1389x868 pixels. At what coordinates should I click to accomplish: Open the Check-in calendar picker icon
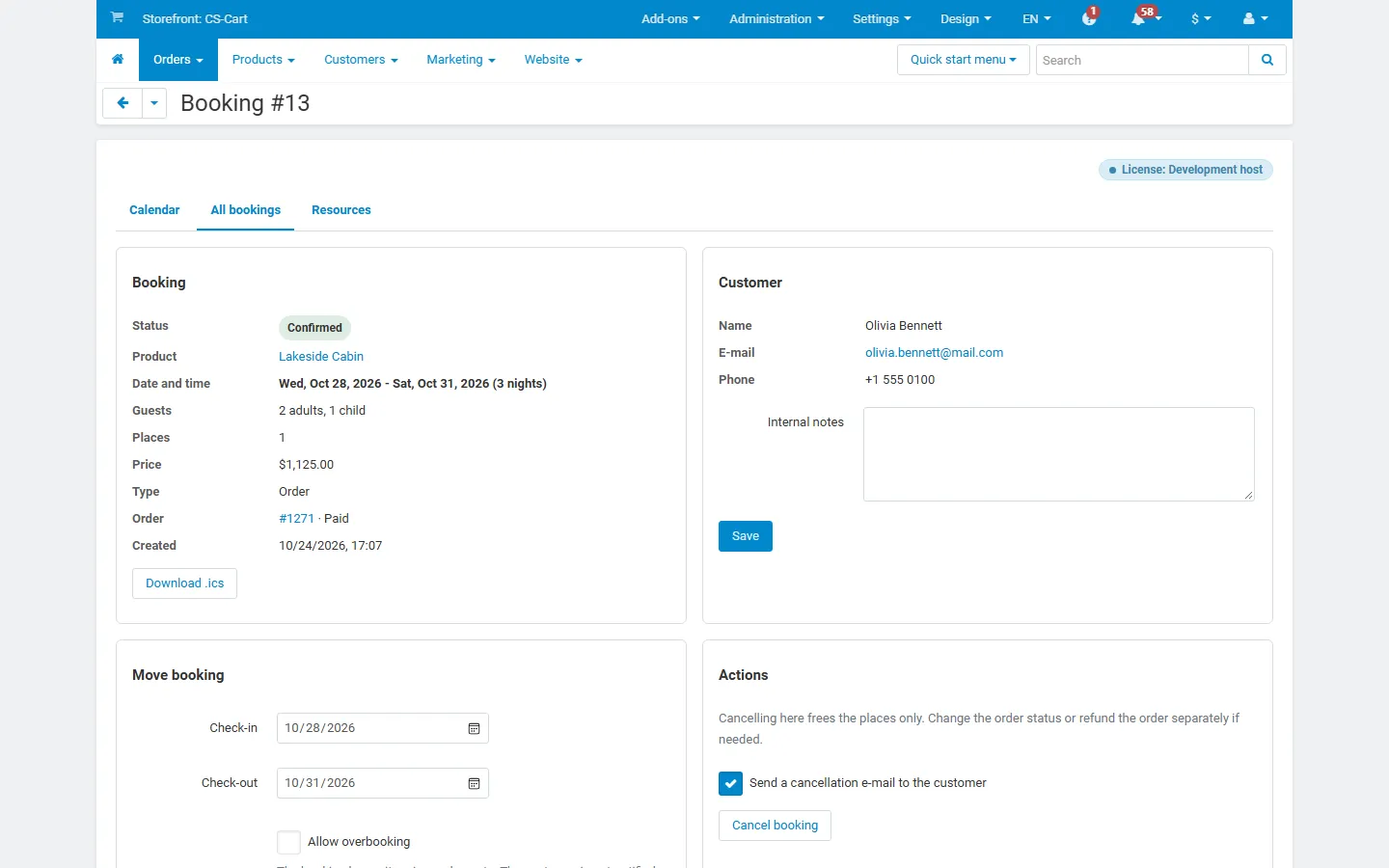[474, 728]
